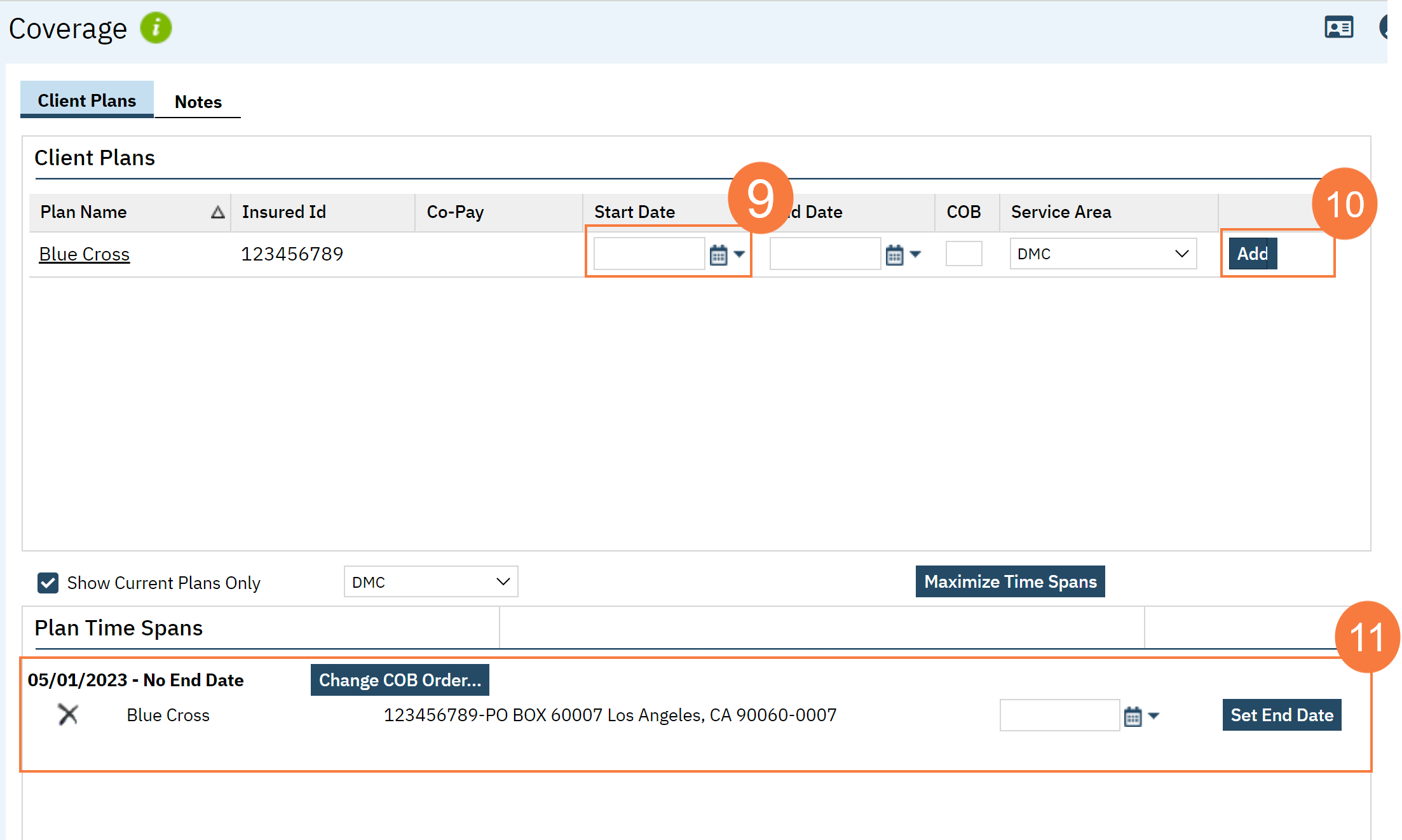Switch to the Notes tab
The image size is (1402, 840).
tap(198, 102)
